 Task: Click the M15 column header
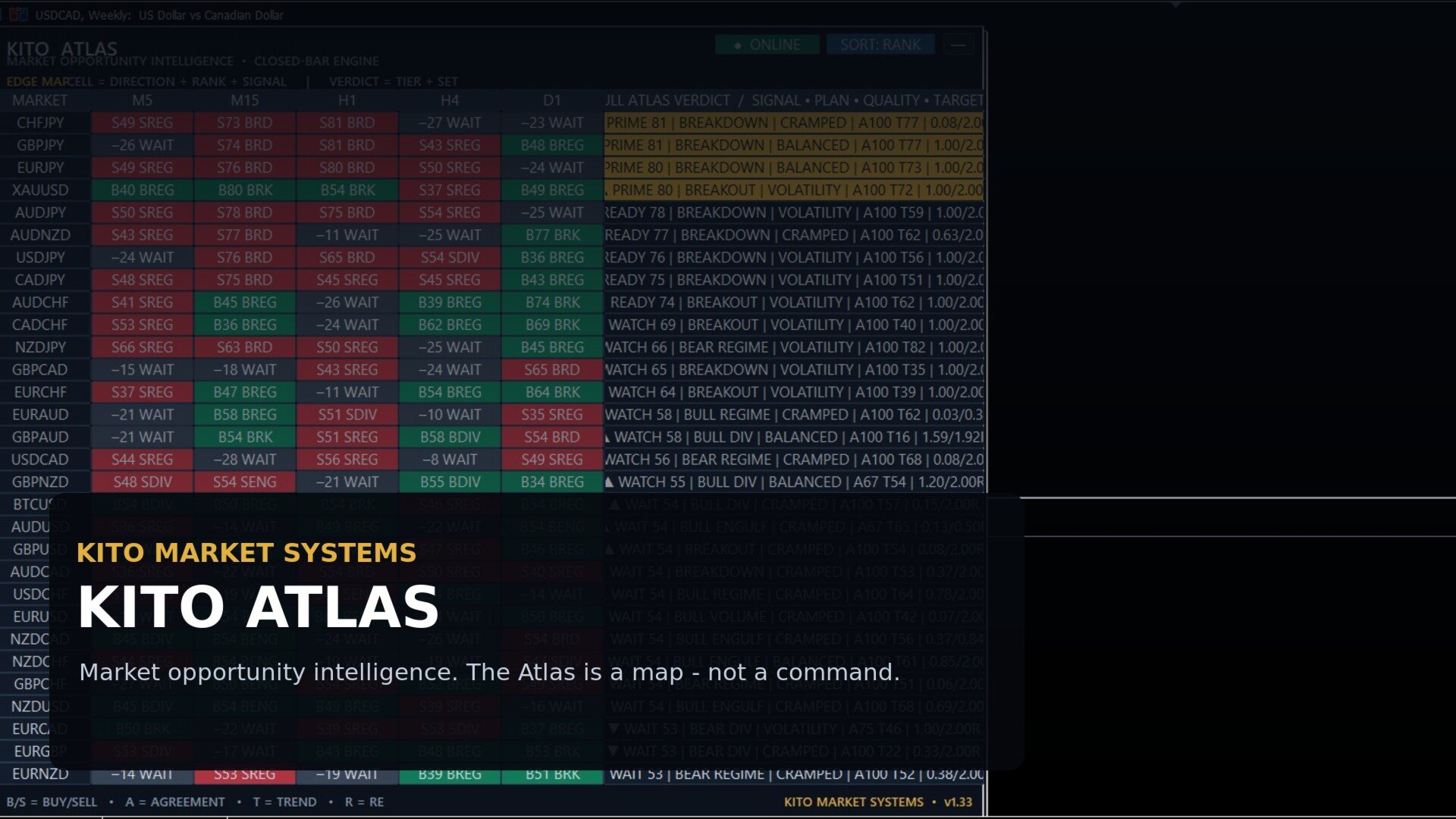pyautogui.click(x=245, y=100)
